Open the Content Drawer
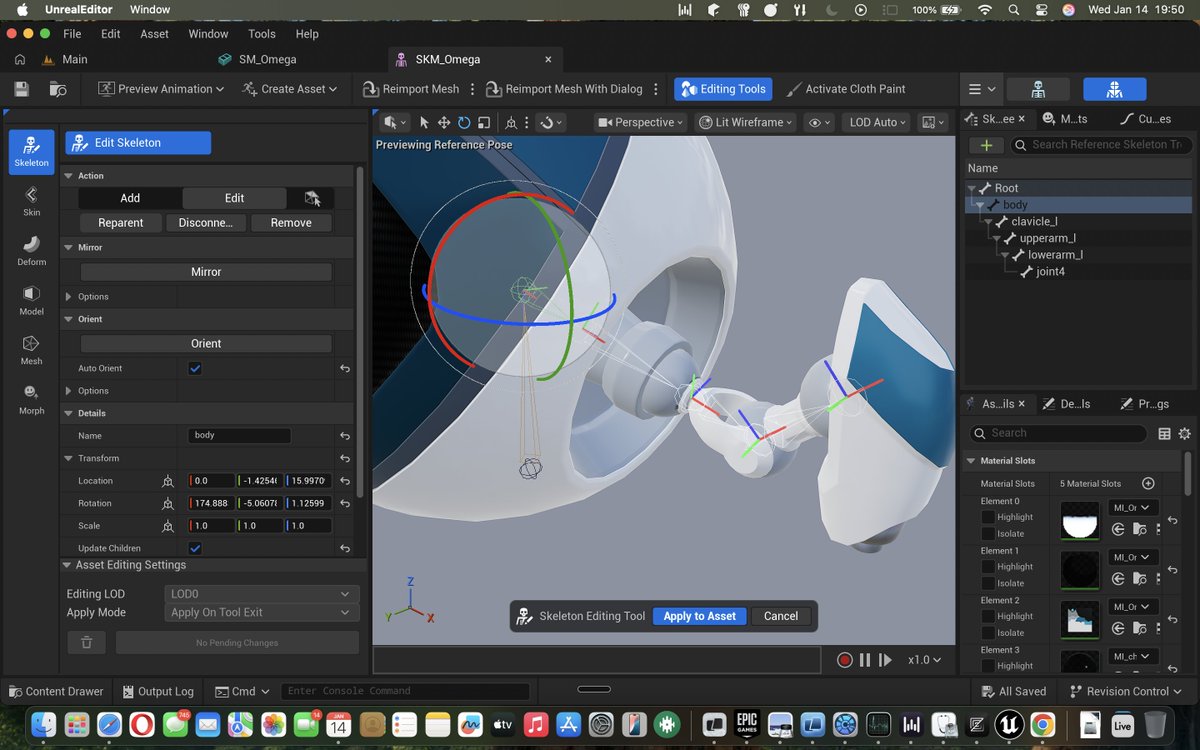 coord(56,691)
